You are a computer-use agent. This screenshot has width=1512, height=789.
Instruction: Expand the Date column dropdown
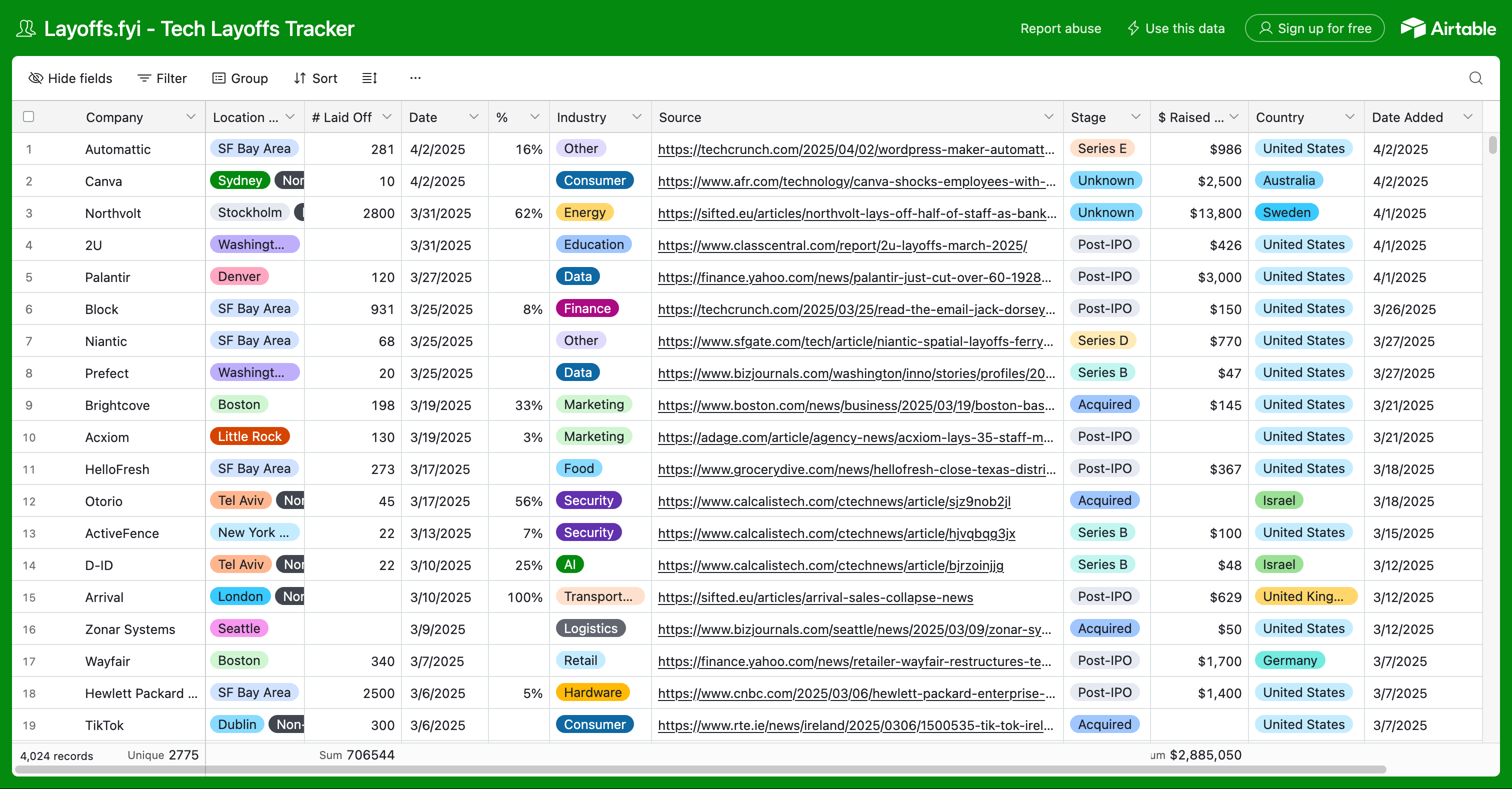pyautogui.click(x=473, y=117)
